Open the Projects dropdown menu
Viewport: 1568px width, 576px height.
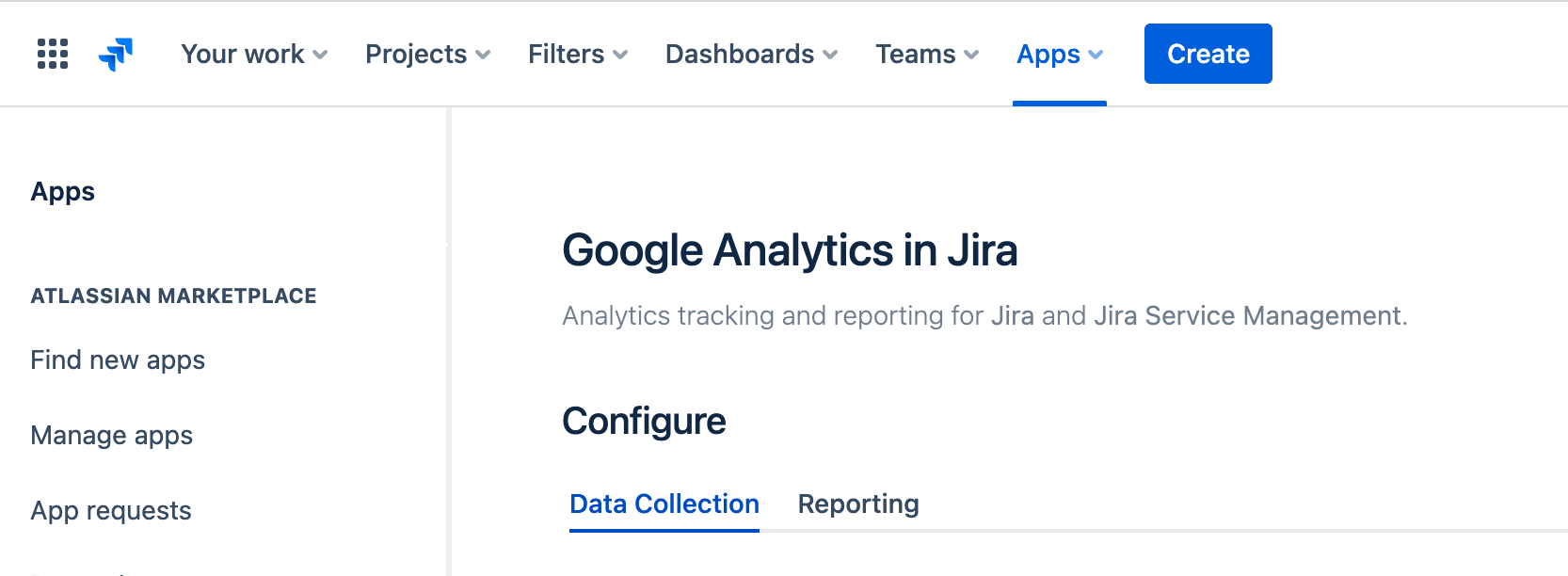pyautogui.click(x=427, y=54)
